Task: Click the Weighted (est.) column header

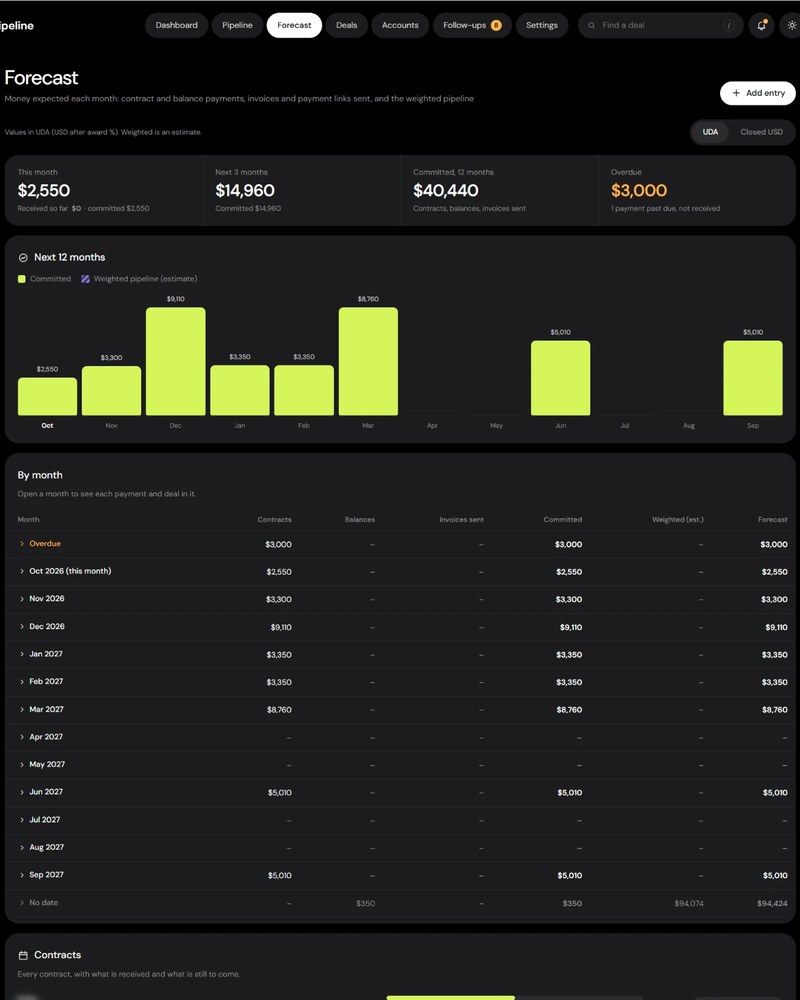Action: (678, 520)
